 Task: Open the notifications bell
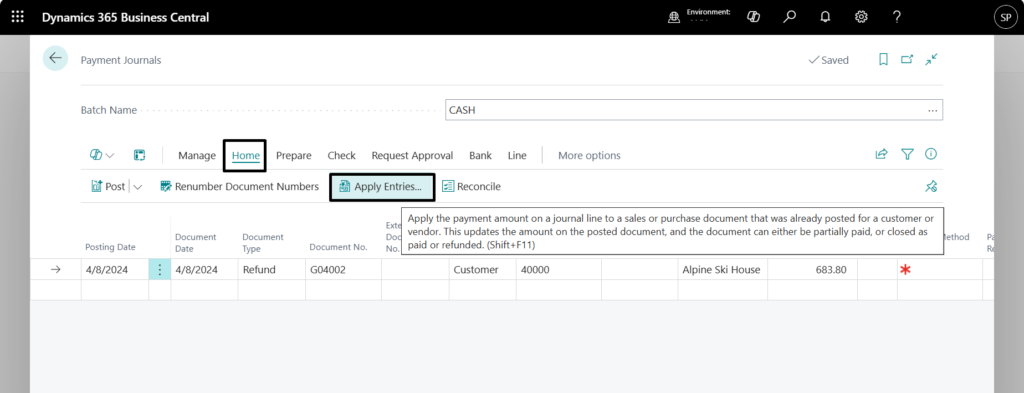point(825,17)
